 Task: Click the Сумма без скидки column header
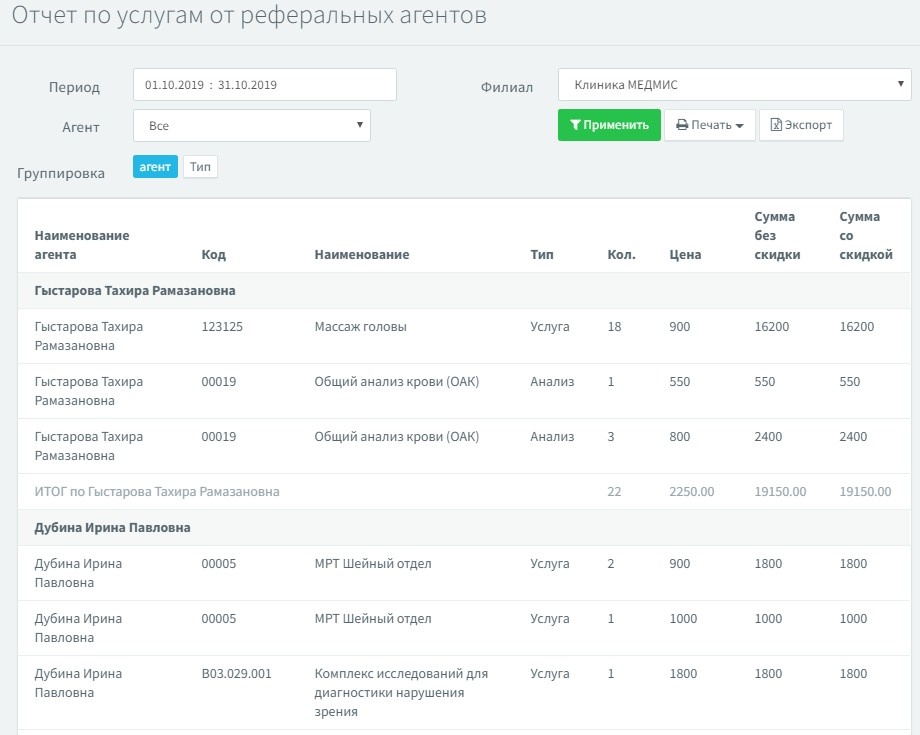[777, 235]
